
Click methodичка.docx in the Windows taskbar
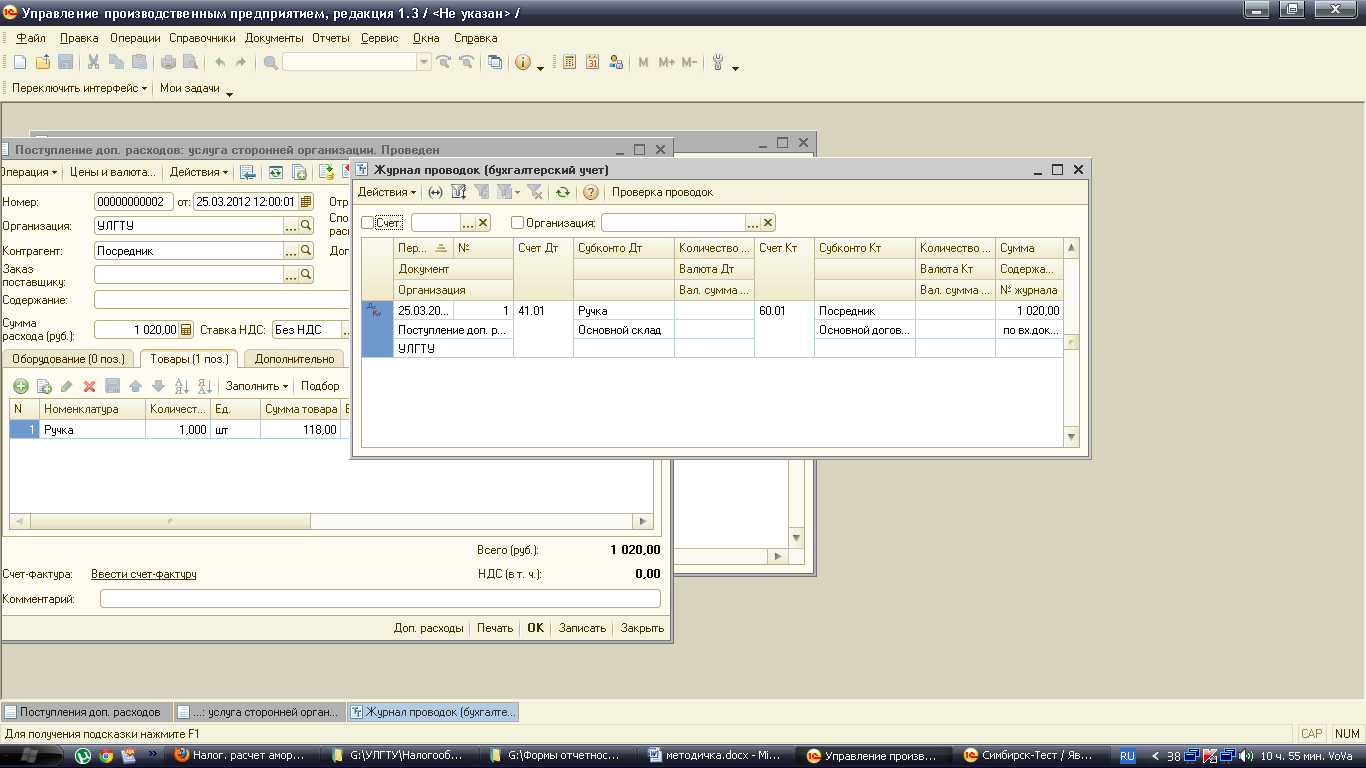pyautogui.click(x=714, y=756)
